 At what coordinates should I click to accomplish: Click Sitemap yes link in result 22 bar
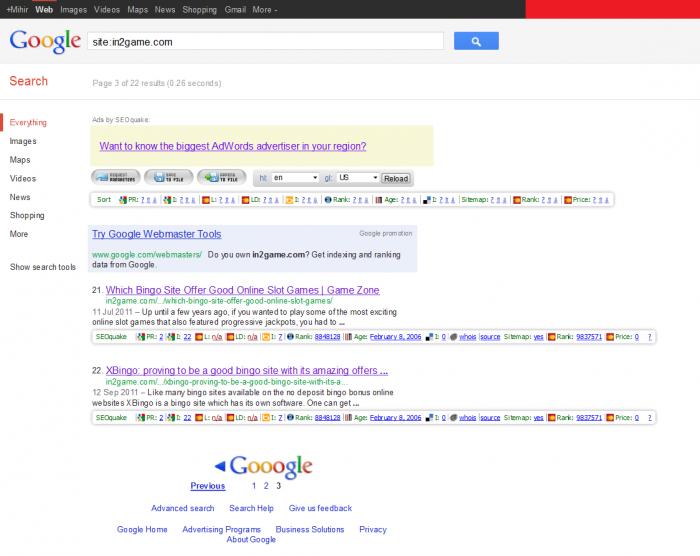538,418
